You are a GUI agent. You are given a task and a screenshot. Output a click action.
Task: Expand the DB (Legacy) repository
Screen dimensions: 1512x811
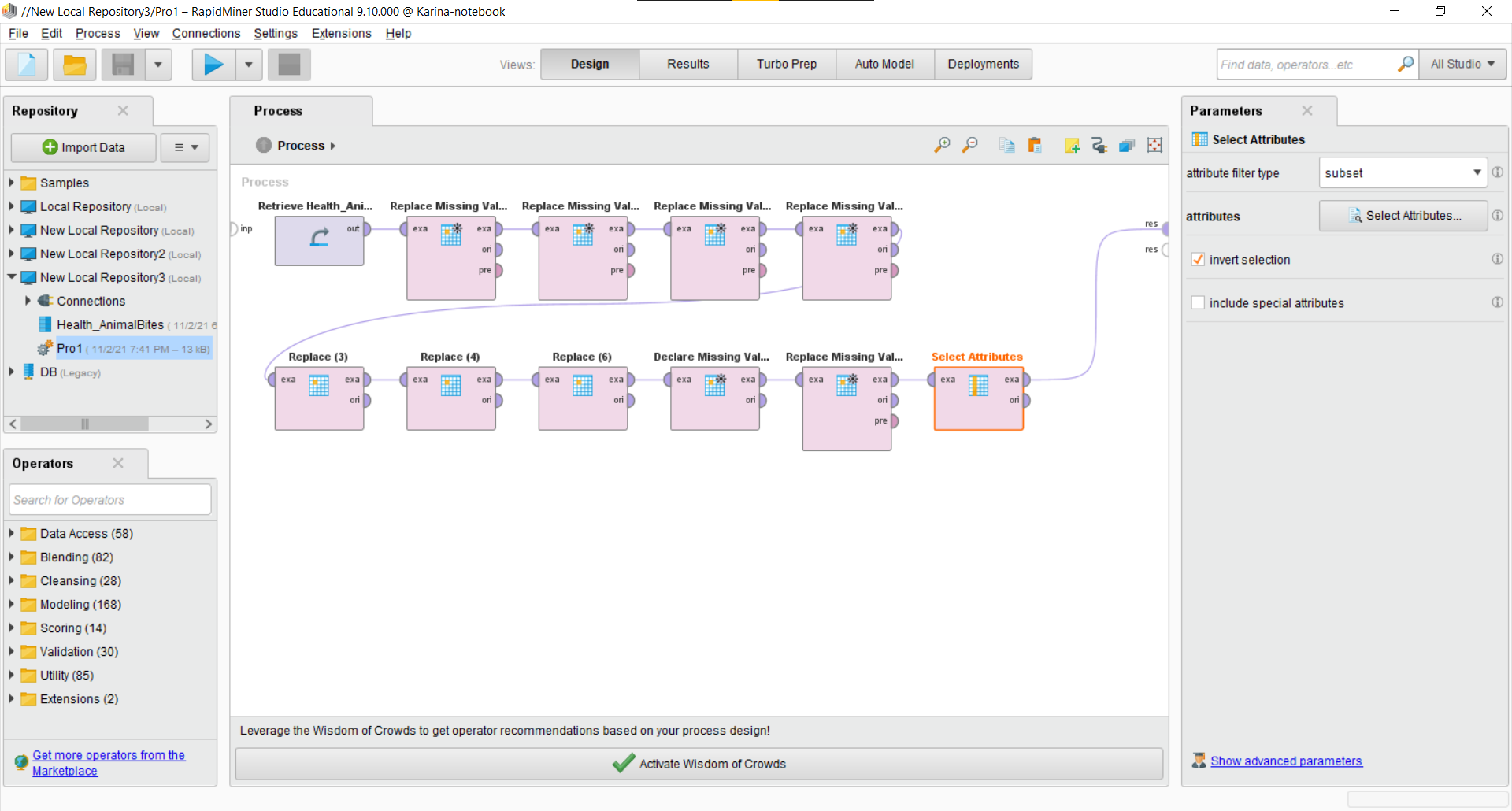[x=11, y=372]
